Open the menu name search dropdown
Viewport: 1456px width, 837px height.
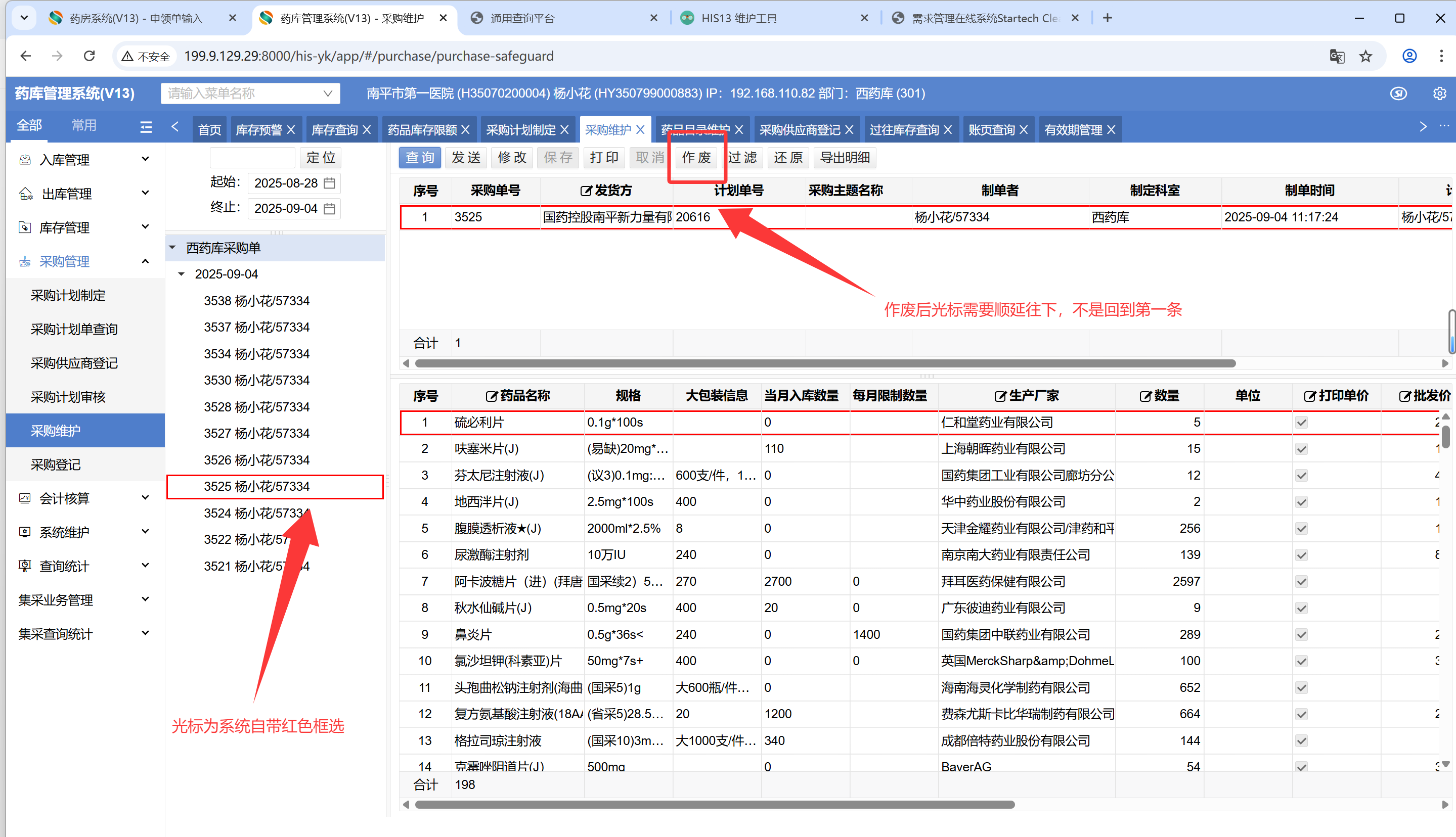tap(328, 93)
